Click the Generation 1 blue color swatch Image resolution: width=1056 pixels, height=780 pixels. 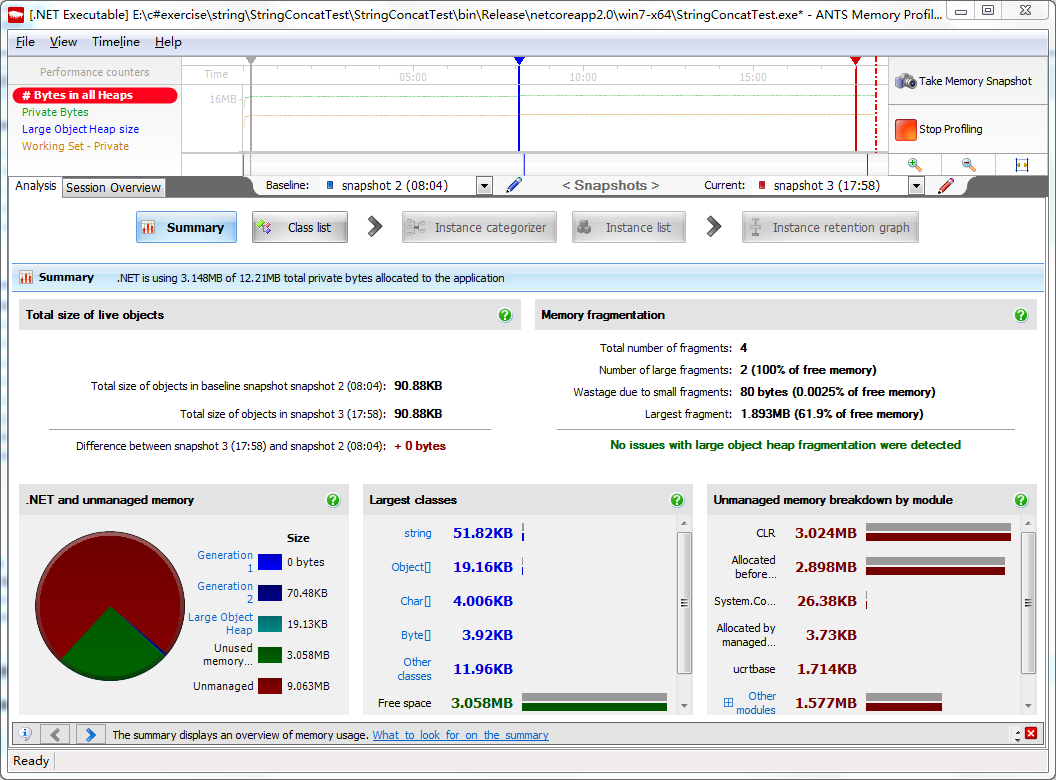point(270,562)
